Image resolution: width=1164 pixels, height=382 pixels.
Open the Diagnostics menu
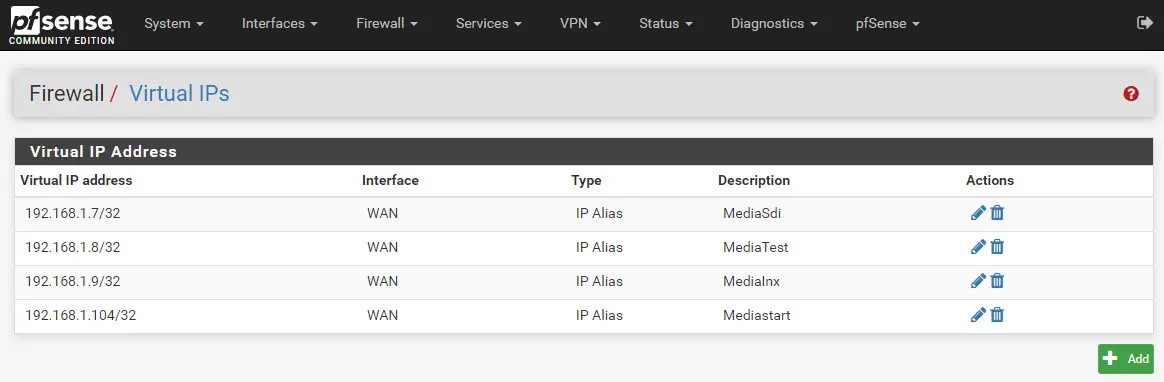coord(774,24)
